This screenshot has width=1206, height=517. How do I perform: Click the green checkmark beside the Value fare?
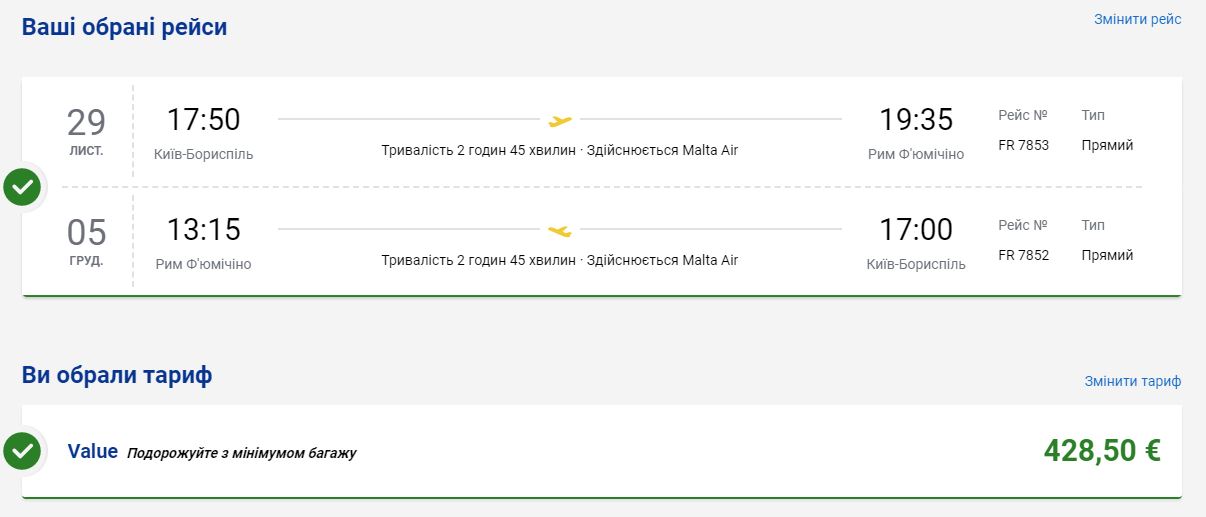22,451
